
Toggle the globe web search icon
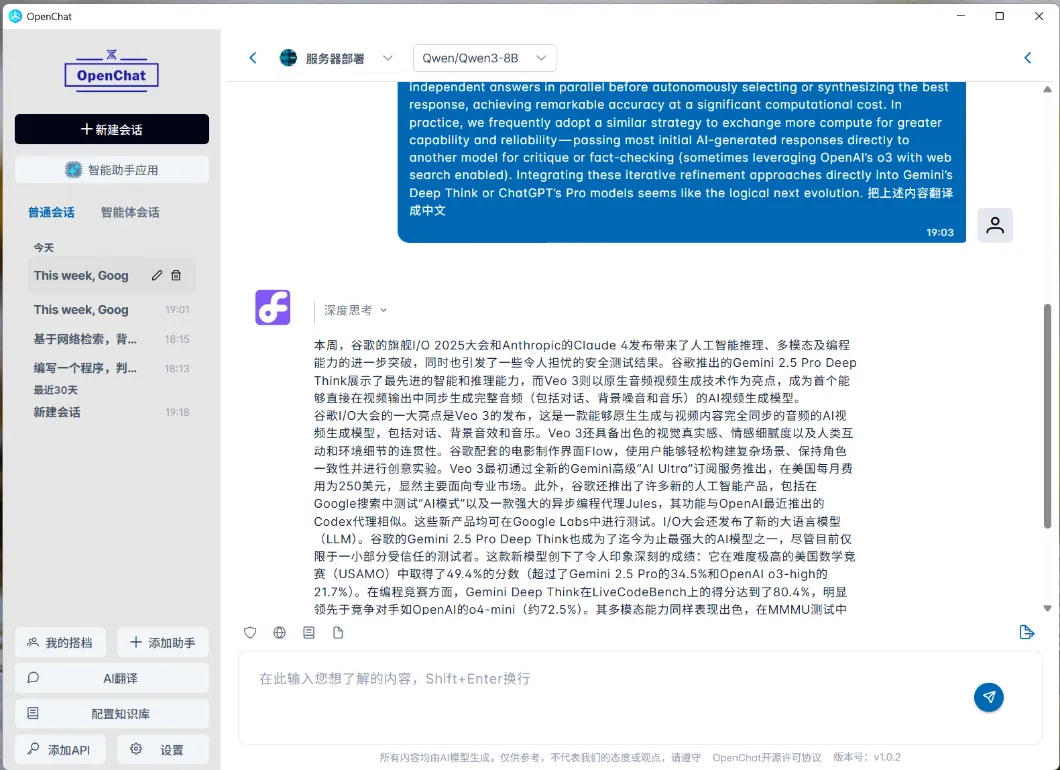coord(279,633)
